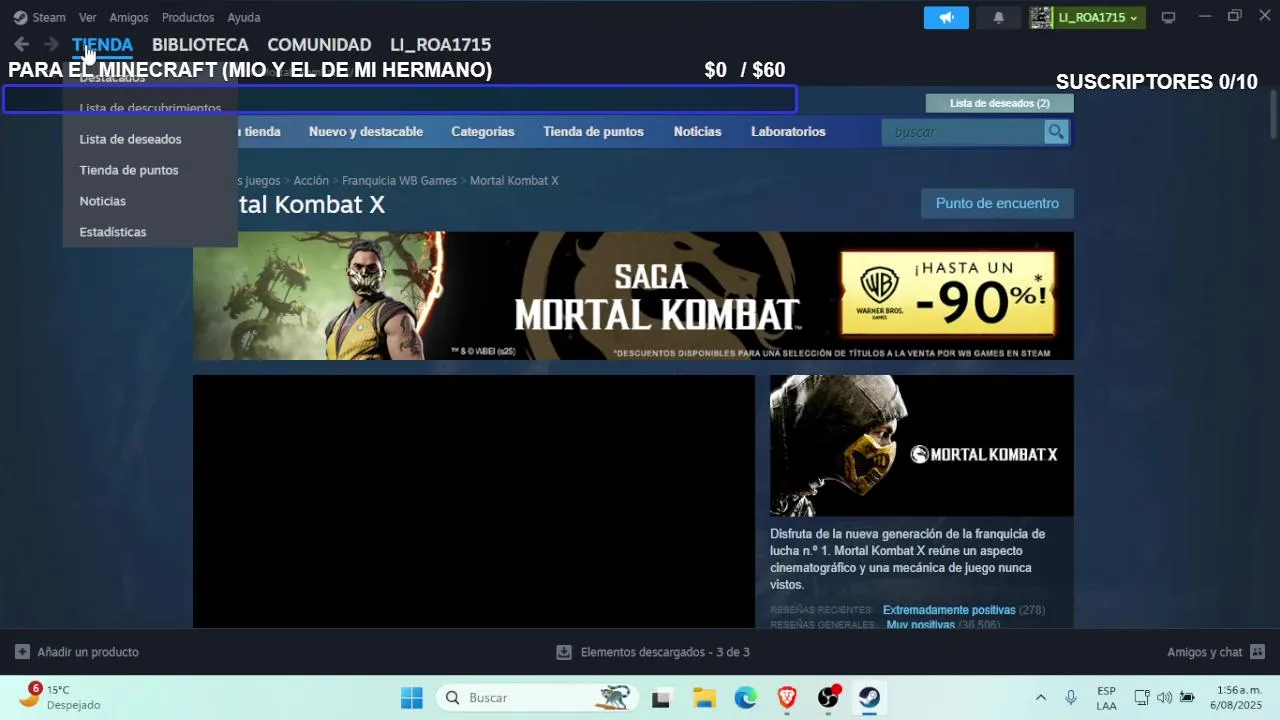Viewport: 1280px width, 720px height.
Task: Open the Steam taskbar icon
Action: 869,698
